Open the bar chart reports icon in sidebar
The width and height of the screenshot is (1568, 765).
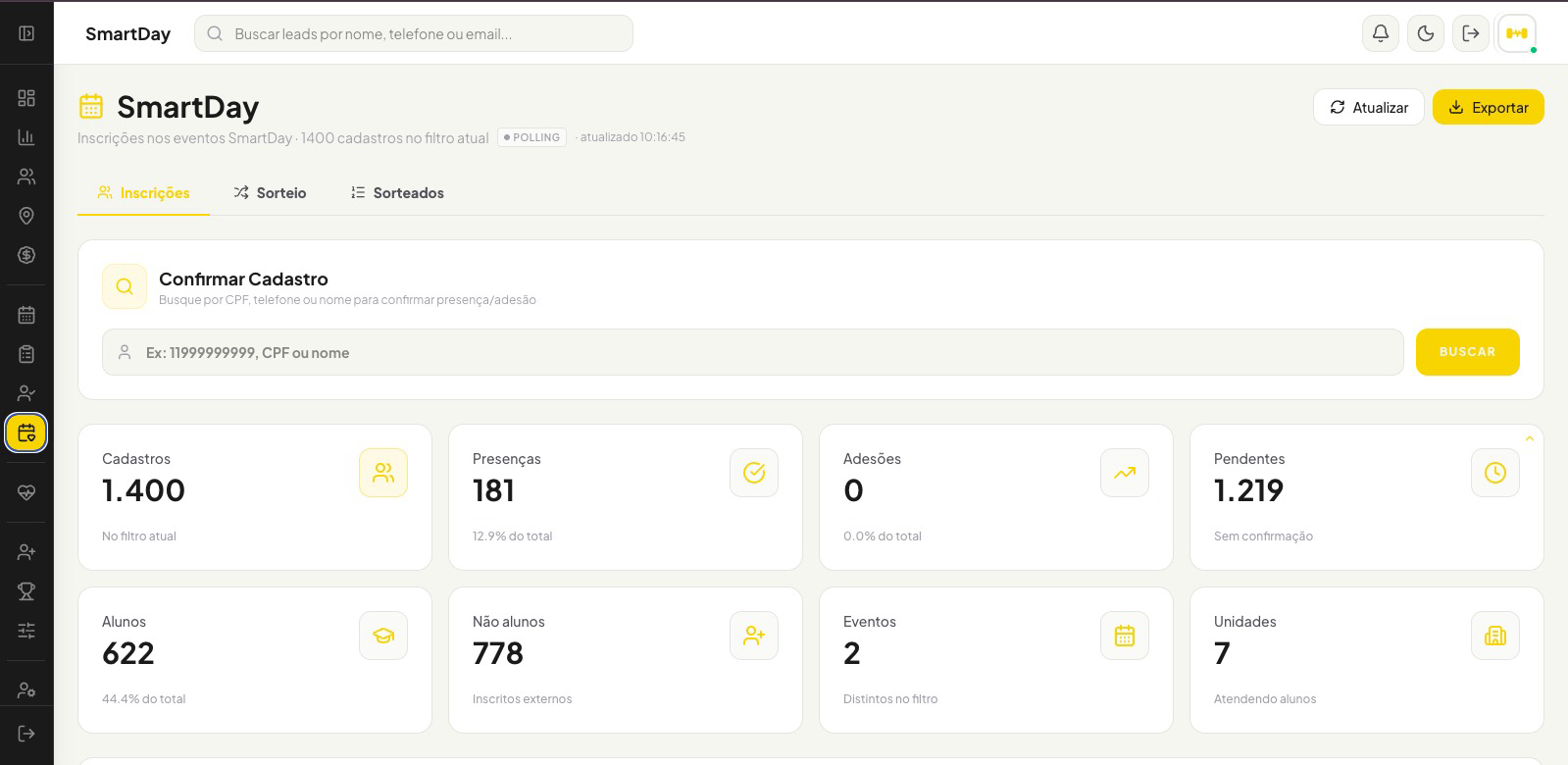[26, 137]
